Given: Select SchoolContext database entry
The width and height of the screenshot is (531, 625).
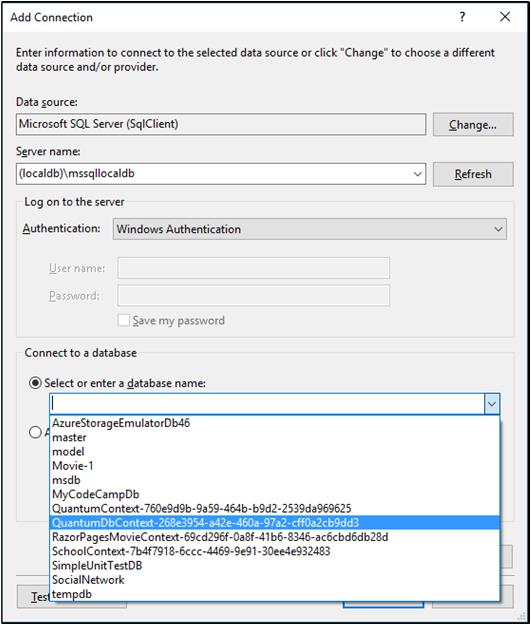Looking at the screenshot, I should [275, 552].
